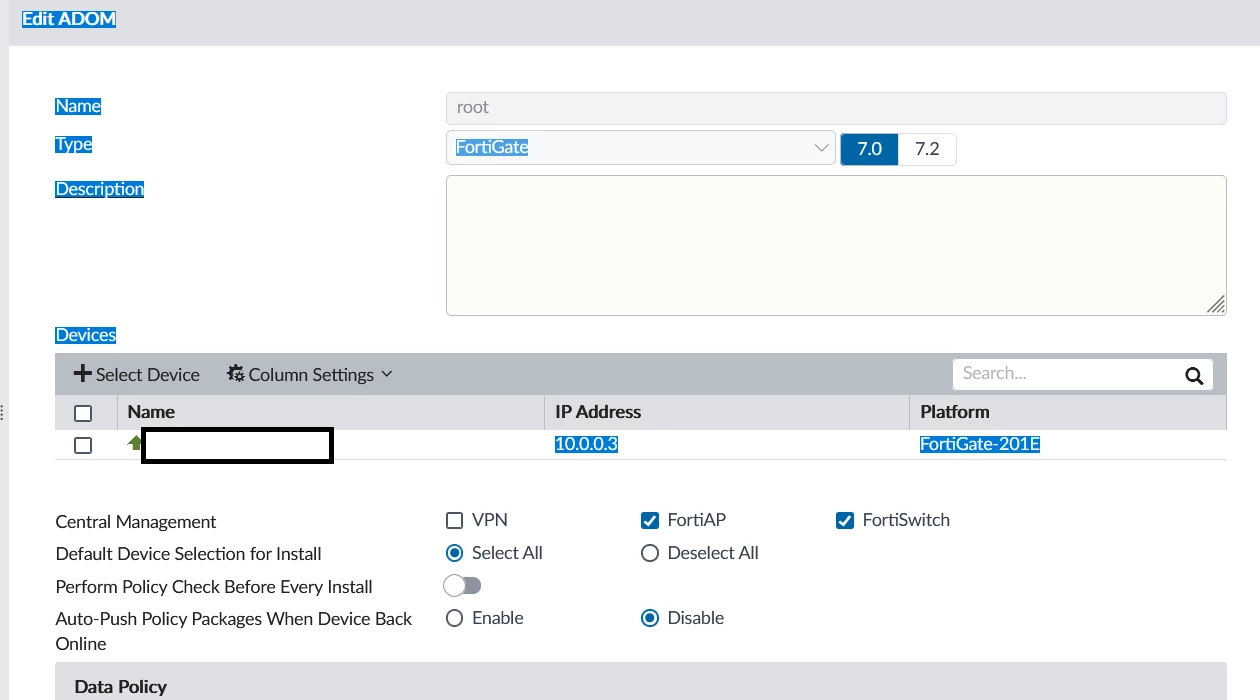The height and width of the screenshot is (700, 1260).
Task: Toggle Perform Policy Check Before Every Install
Action: (463, 585)
